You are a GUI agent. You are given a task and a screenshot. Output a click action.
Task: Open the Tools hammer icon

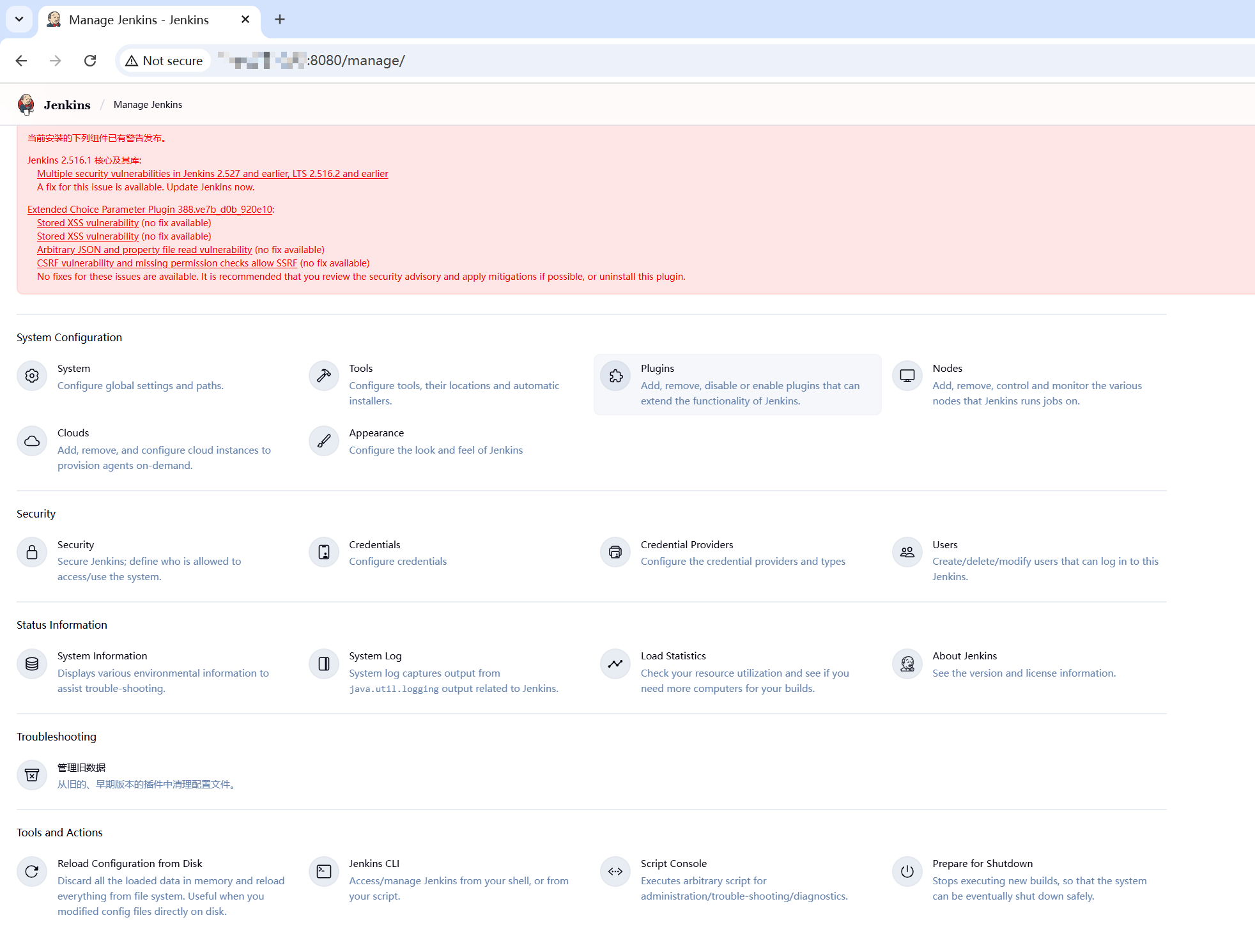point(324,376)
